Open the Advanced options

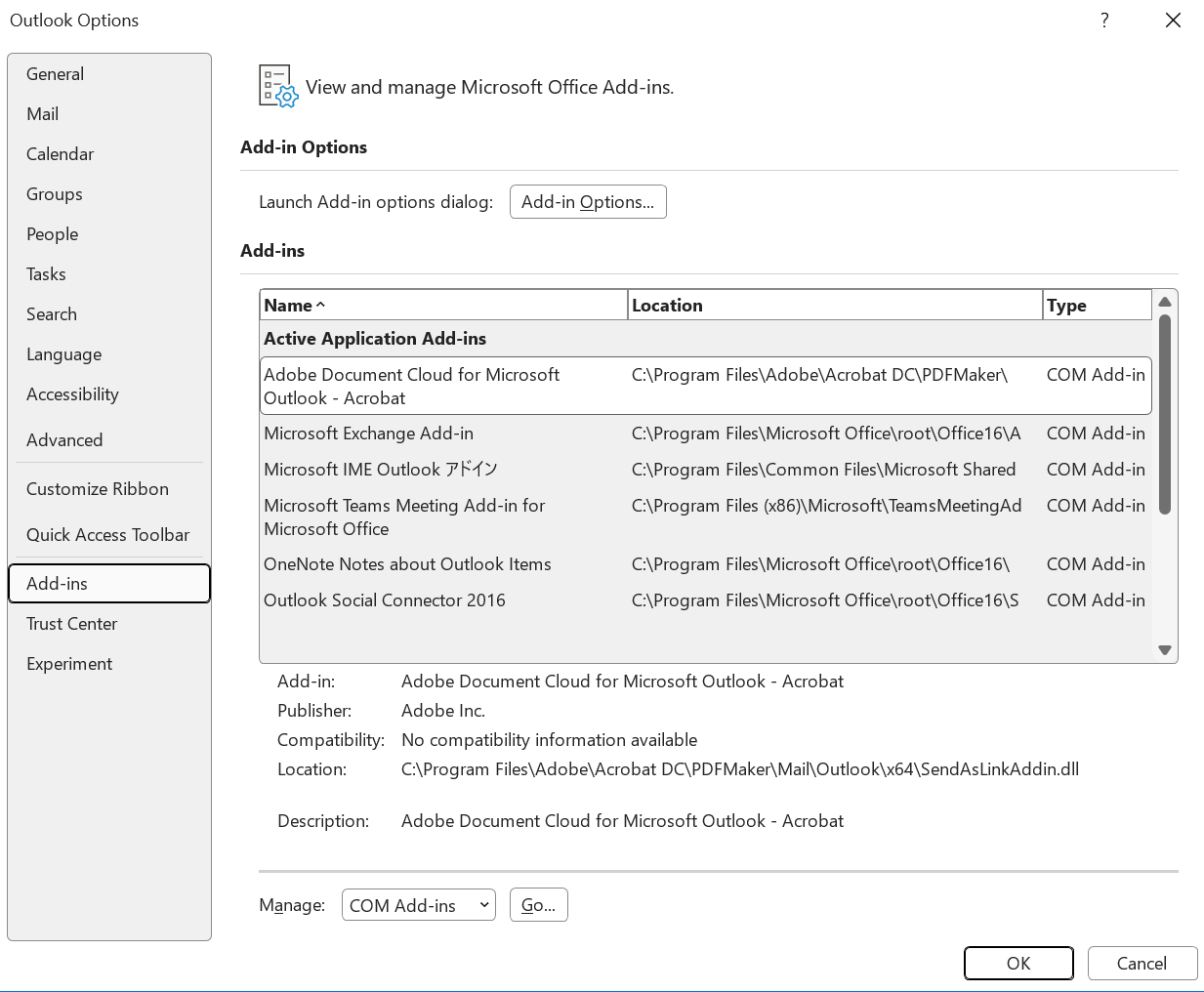tap(109, 440)
